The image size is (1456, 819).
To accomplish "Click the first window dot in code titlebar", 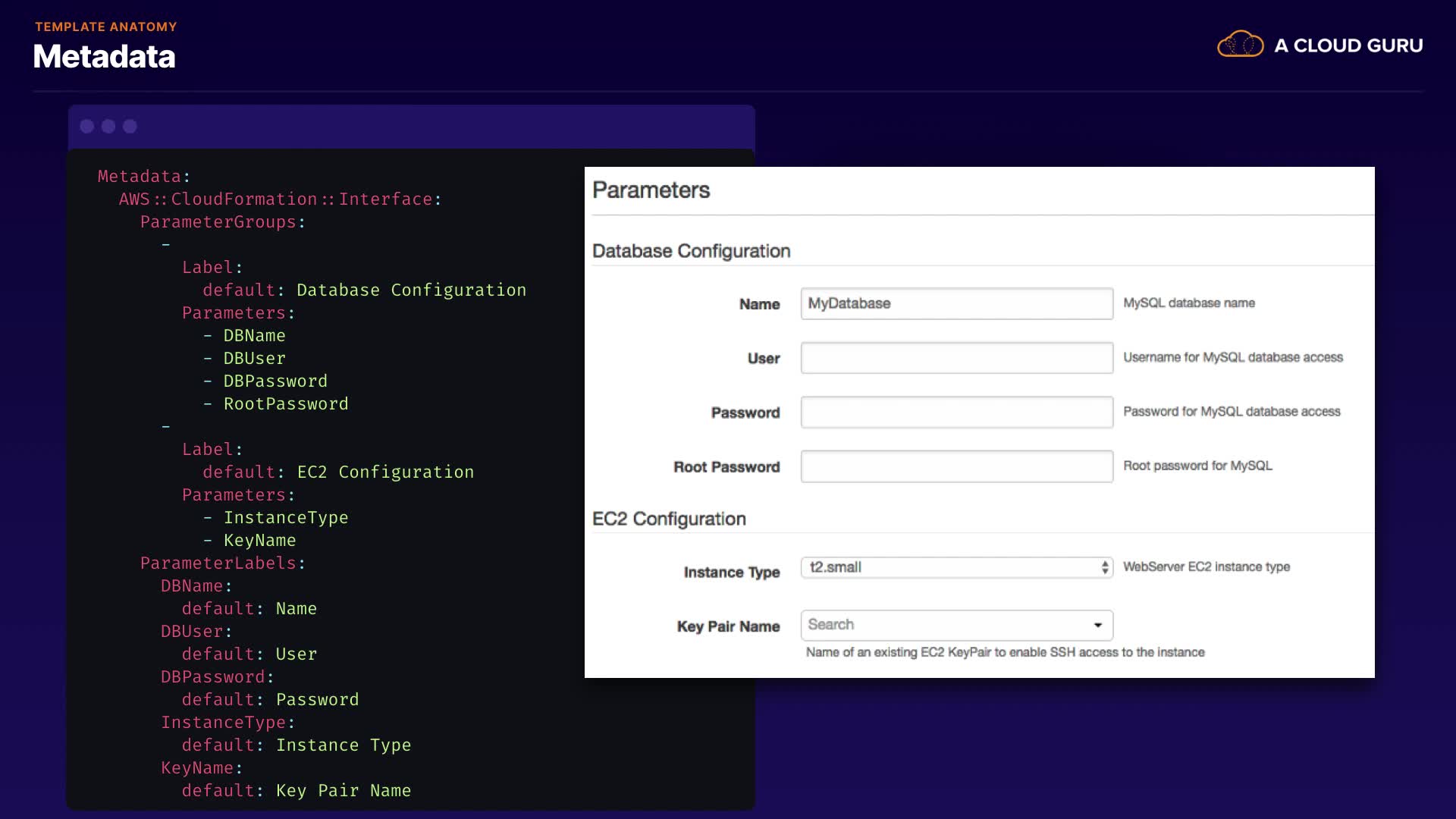I will click(87, 127).
